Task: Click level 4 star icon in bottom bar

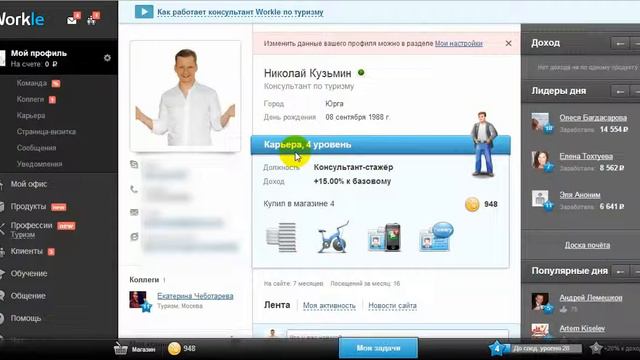Action: pyautogui.click(x=497, y=349)
